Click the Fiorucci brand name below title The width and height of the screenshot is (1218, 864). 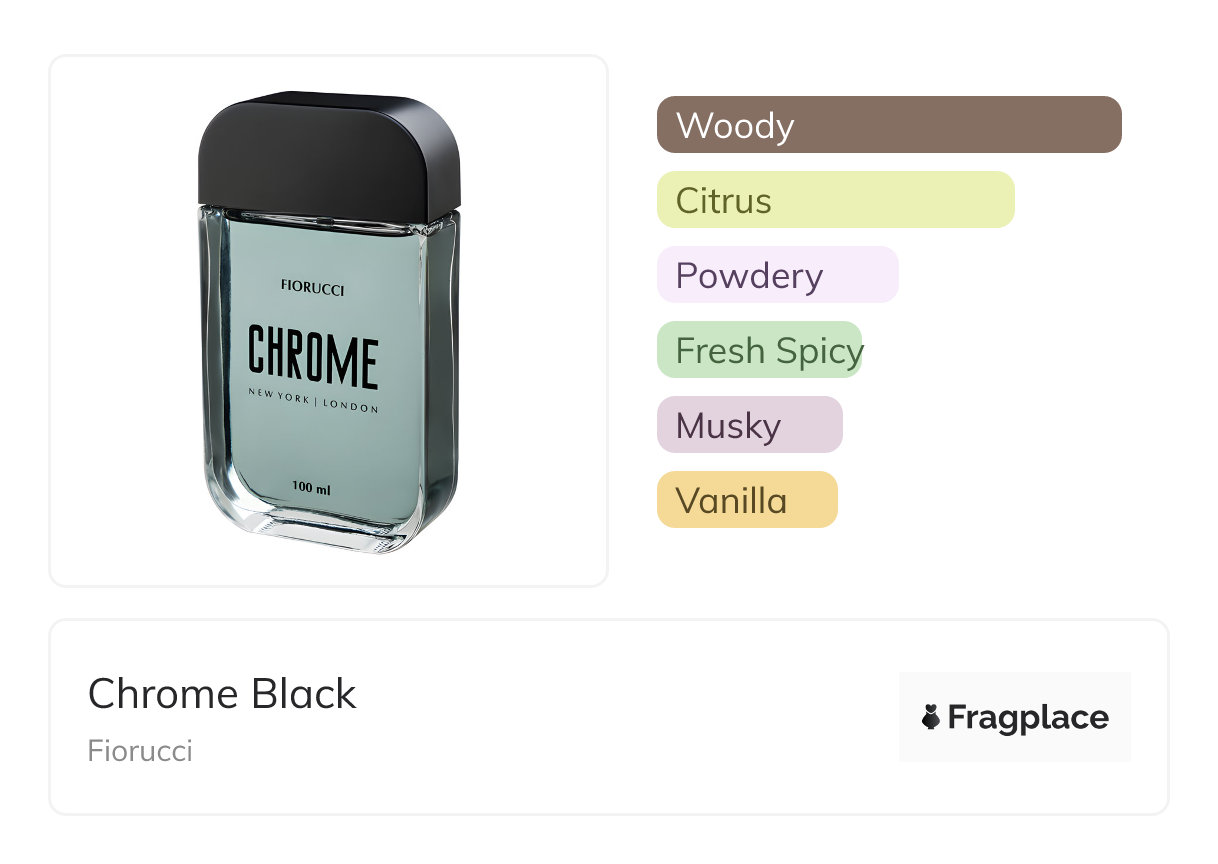tap(140, 750)
